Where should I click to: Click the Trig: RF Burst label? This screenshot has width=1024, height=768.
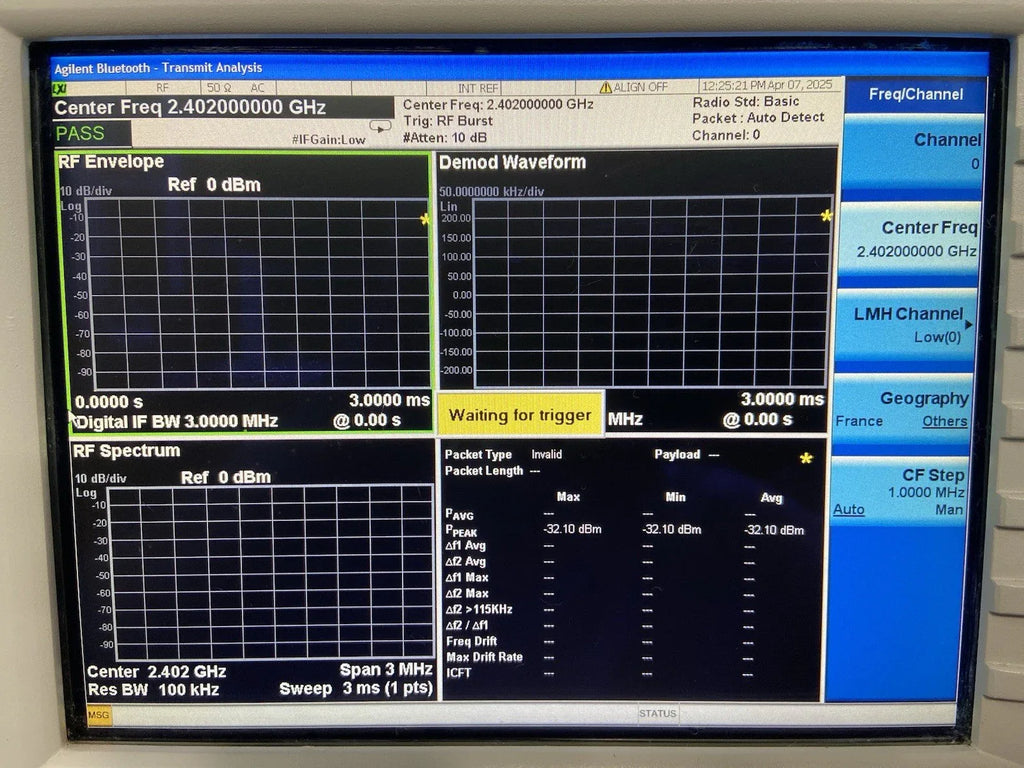click(x=448, y=121)
